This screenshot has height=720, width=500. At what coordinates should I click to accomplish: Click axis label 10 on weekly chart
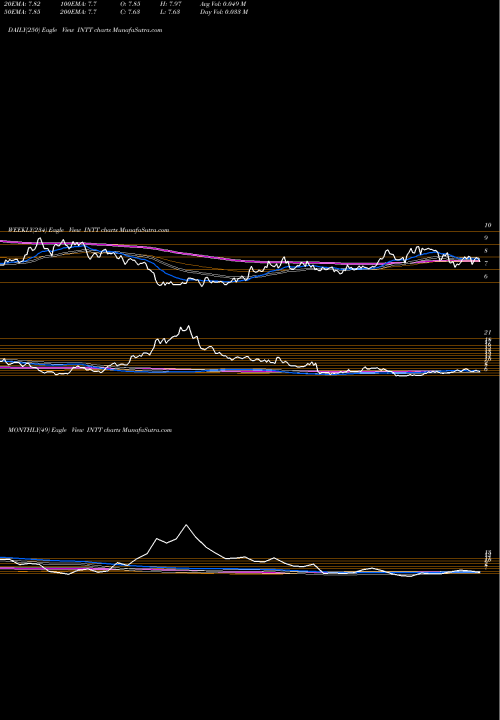point(488,225)
